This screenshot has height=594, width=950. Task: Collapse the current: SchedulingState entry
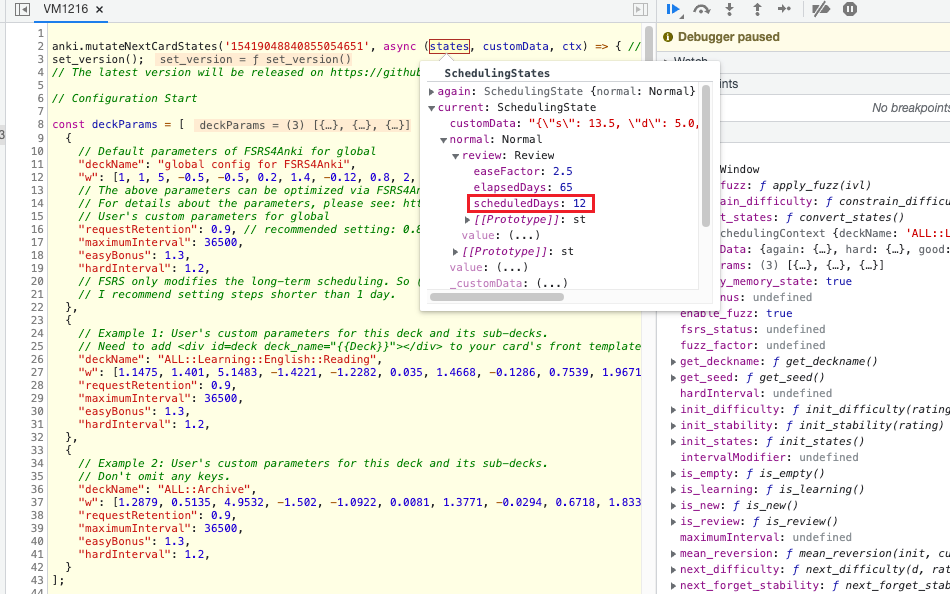(433, 107)
